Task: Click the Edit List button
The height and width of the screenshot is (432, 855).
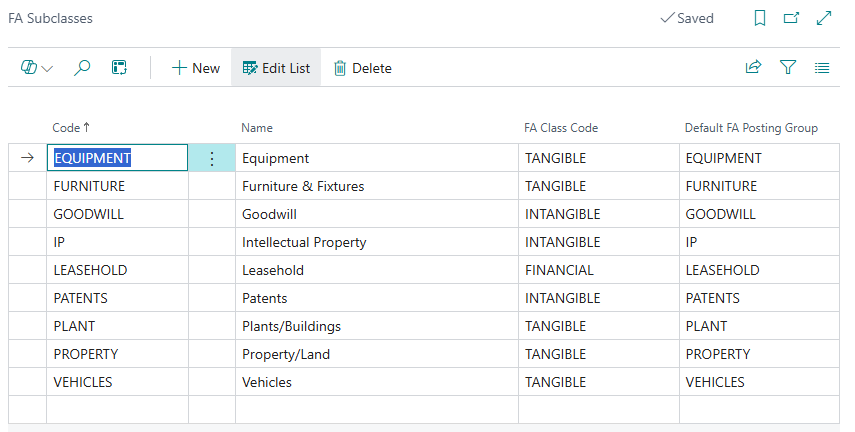Action: (276, 68)
